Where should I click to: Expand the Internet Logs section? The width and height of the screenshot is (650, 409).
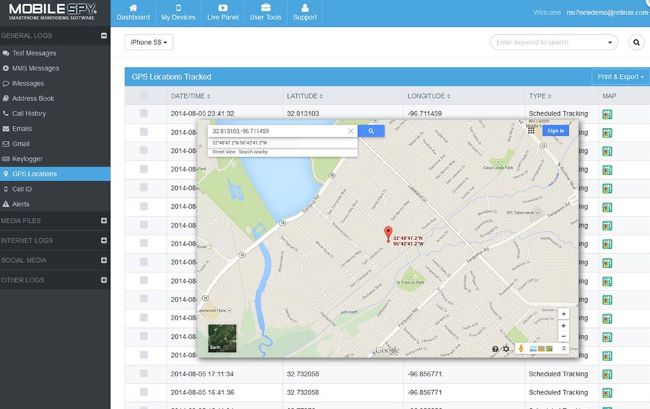pos(104,240)
